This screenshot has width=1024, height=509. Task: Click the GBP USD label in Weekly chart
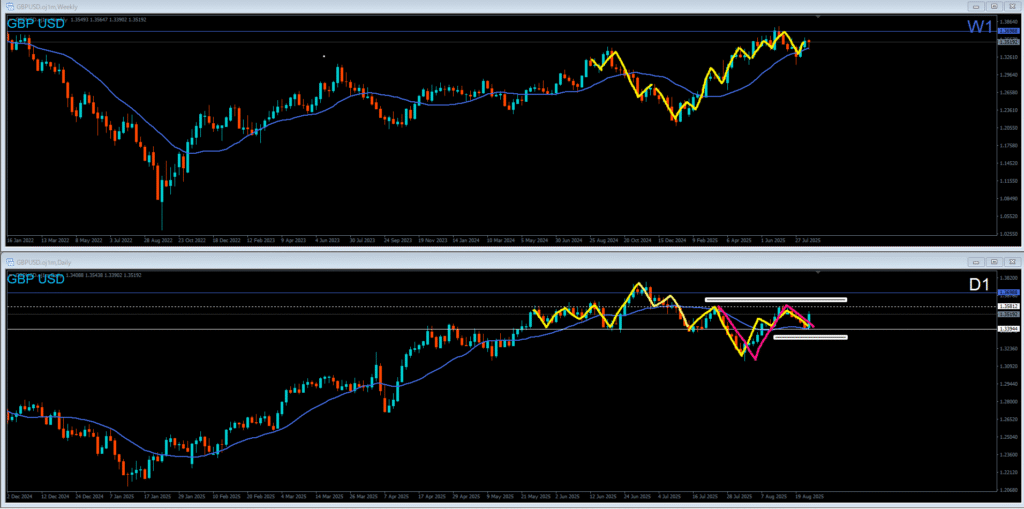[x=36, y=24]
